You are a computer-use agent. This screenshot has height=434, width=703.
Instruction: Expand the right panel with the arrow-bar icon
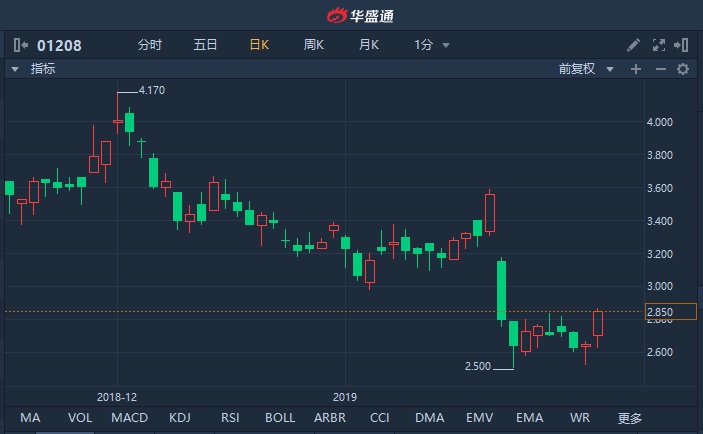[681, 45]
